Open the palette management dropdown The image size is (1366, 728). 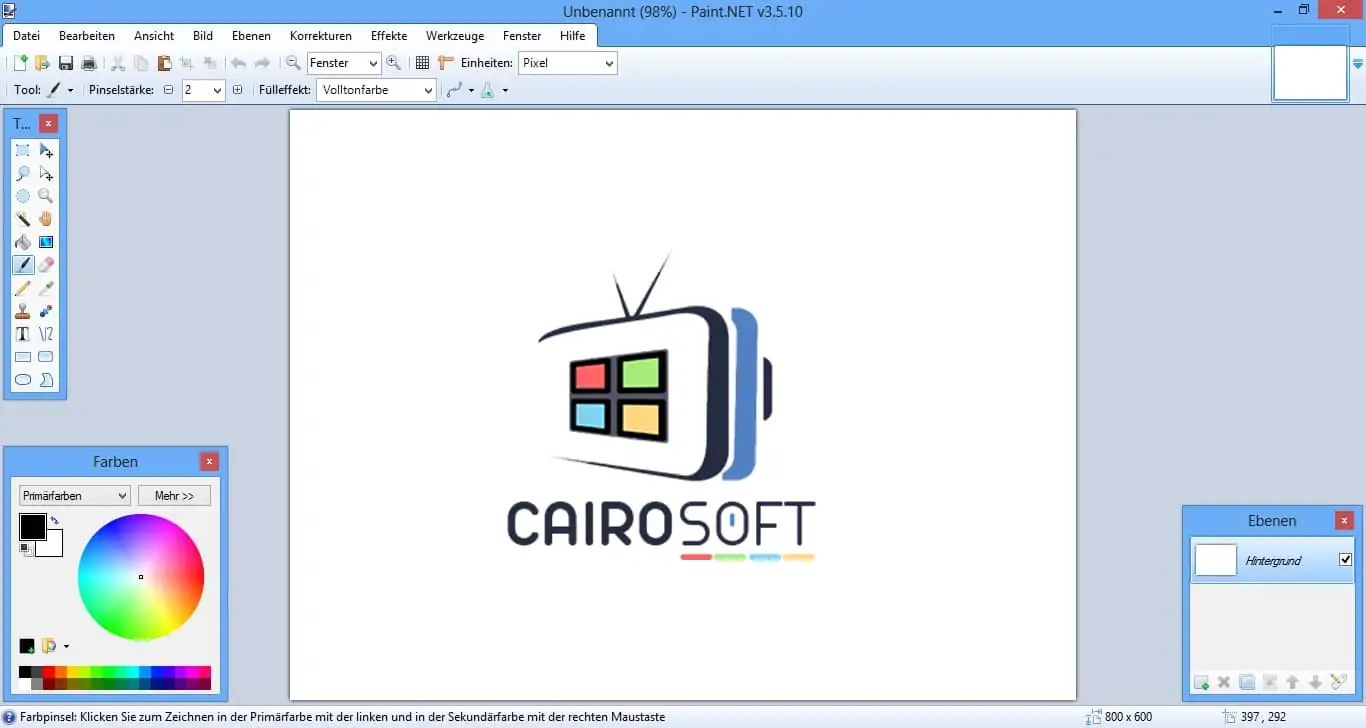66,646
